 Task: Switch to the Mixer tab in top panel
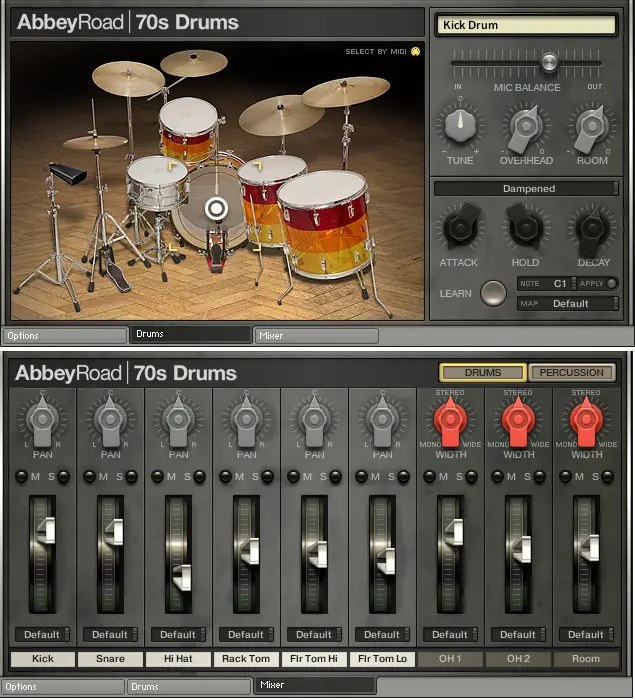[316, 336]
